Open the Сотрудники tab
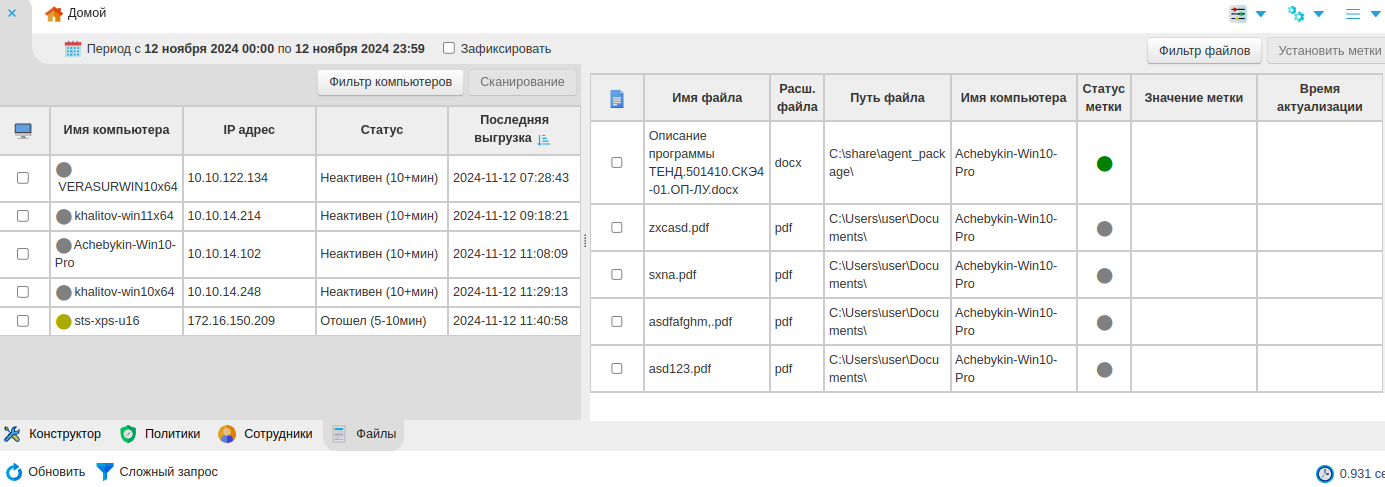Image resolution: width=1385 pixels, height=487 pixels. [x=266, y=434]
